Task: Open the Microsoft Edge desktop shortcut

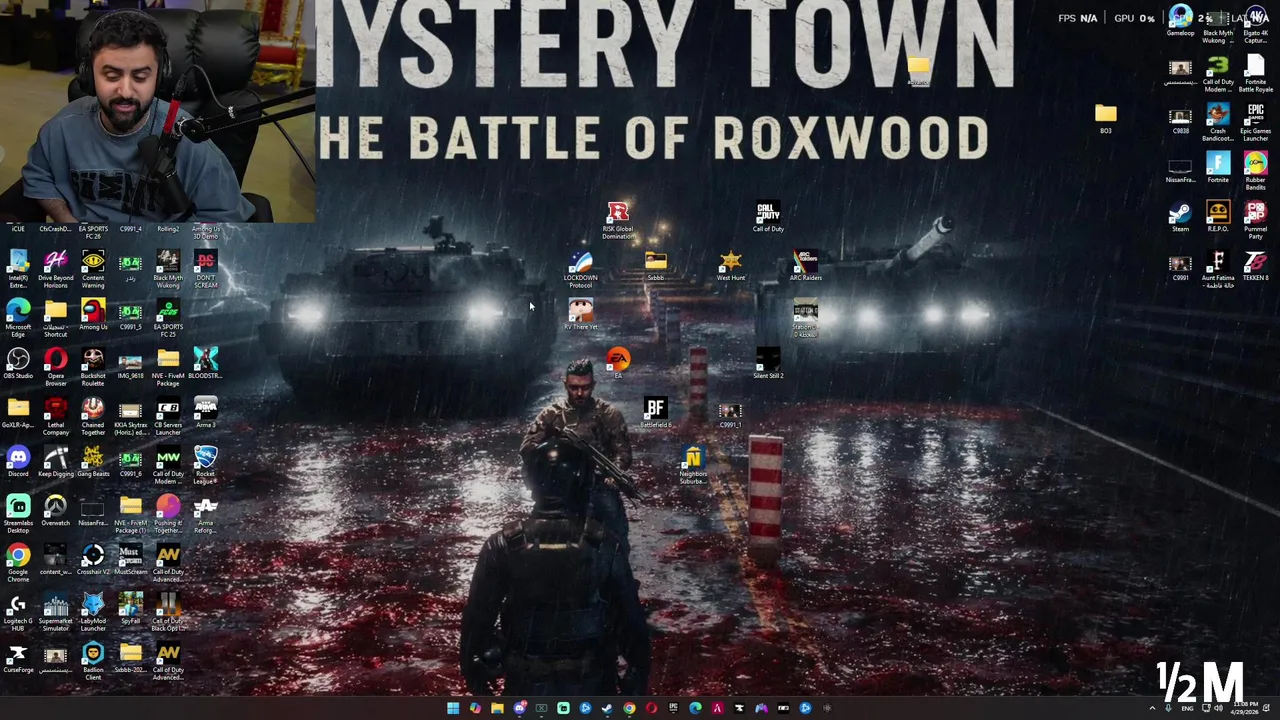Action: point(18,317)
